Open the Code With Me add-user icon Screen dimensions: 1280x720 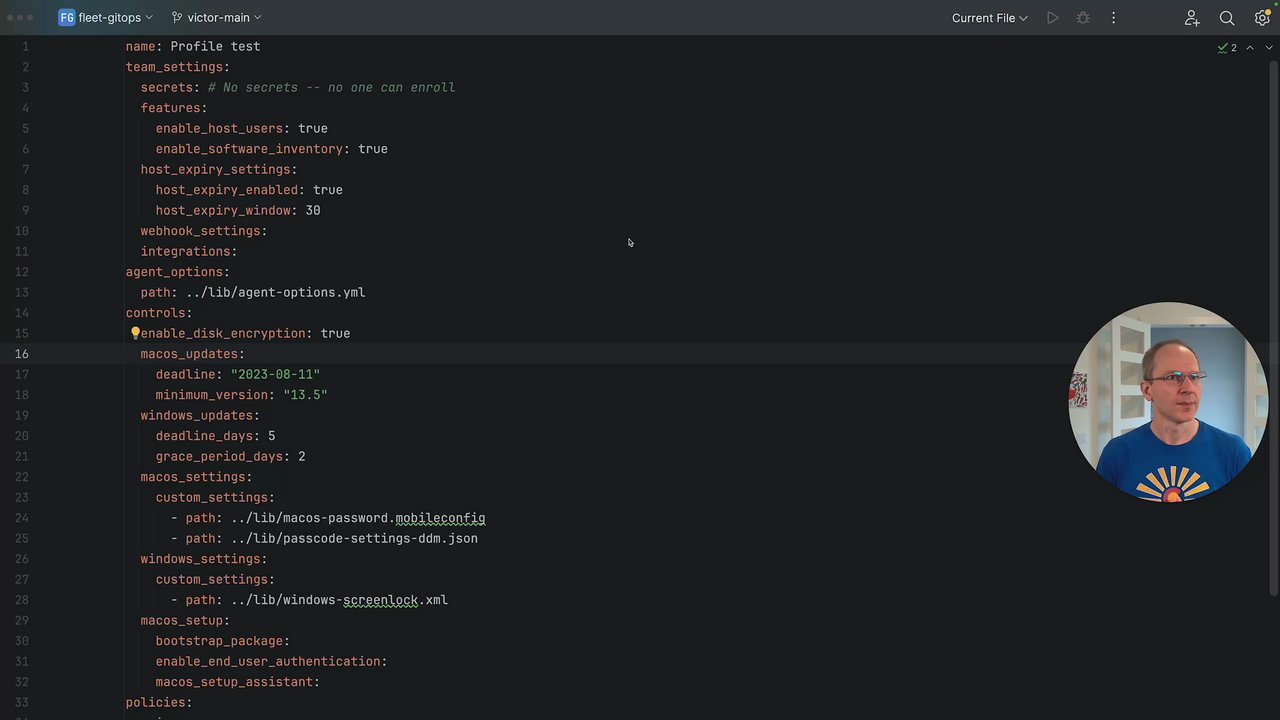pyautogui.click(x=1191, y=18)
